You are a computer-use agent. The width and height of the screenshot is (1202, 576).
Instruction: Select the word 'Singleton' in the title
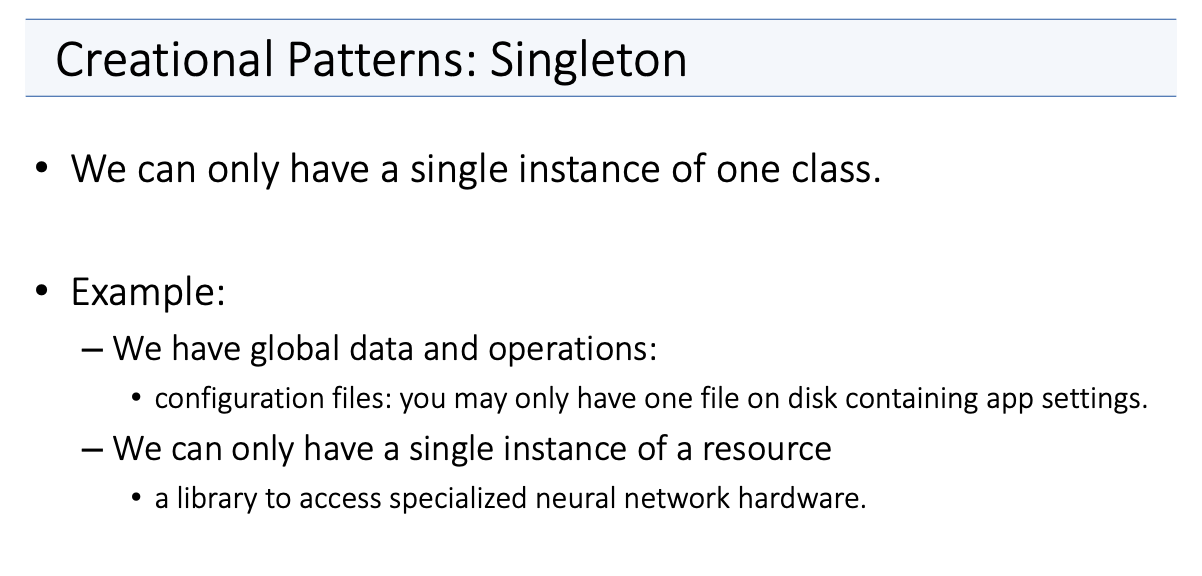(x=589, y=59)
